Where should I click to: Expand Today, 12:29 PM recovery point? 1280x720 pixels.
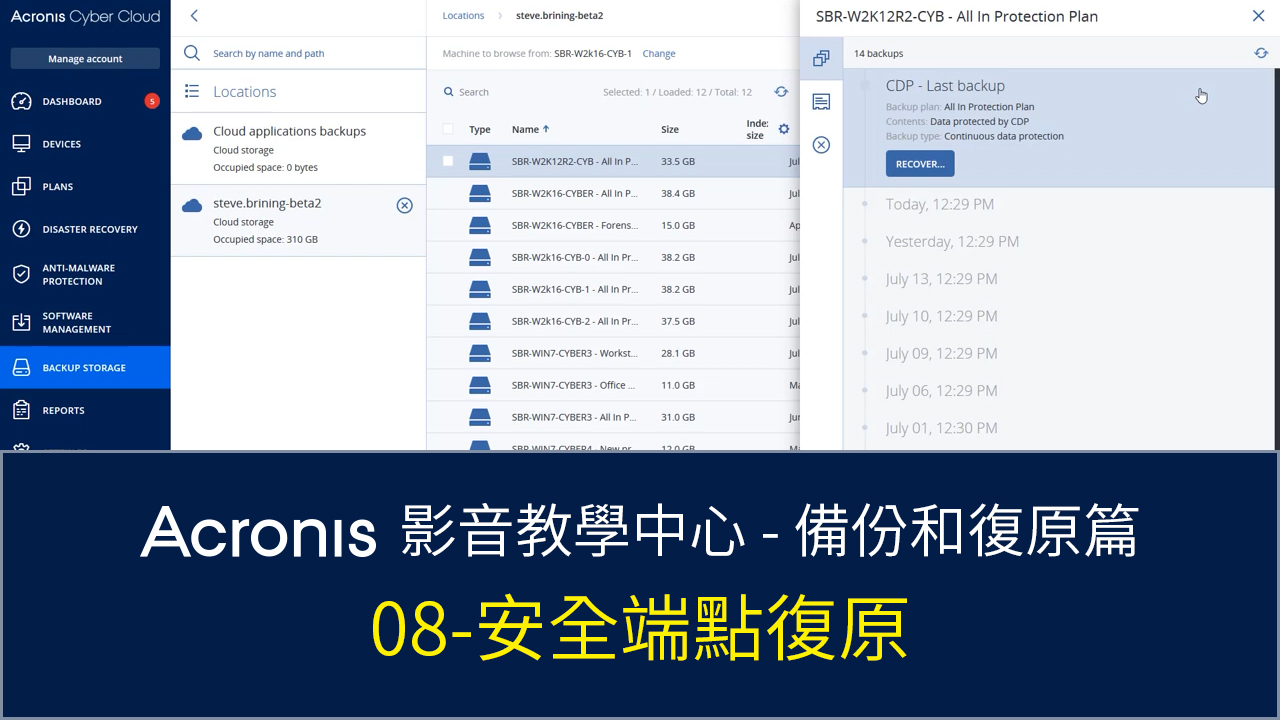(940, 204)
